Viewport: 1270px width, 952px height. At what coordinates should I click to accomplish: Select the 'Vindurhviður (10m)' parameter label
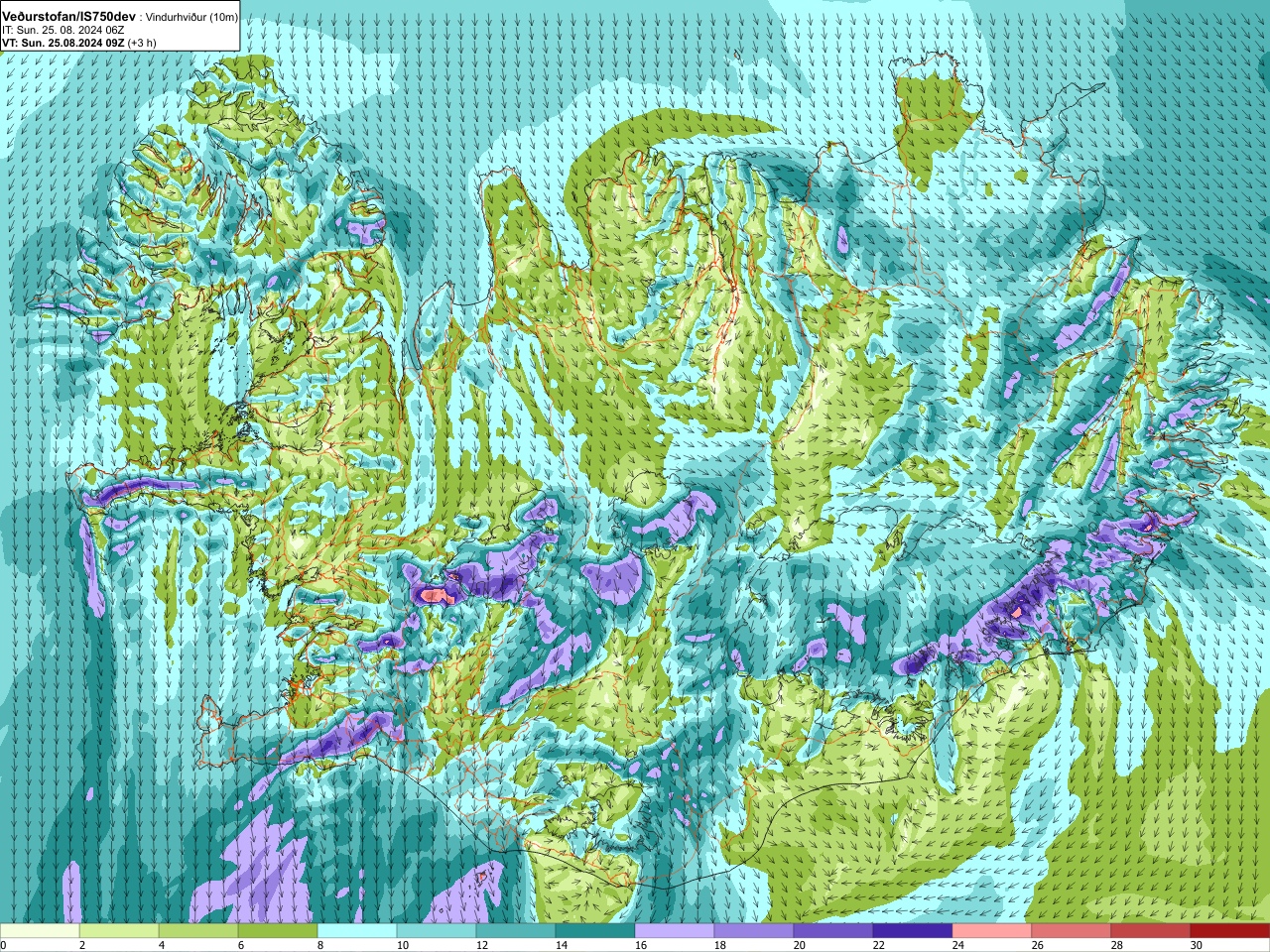pyautogui.click(x=191, y=17)
